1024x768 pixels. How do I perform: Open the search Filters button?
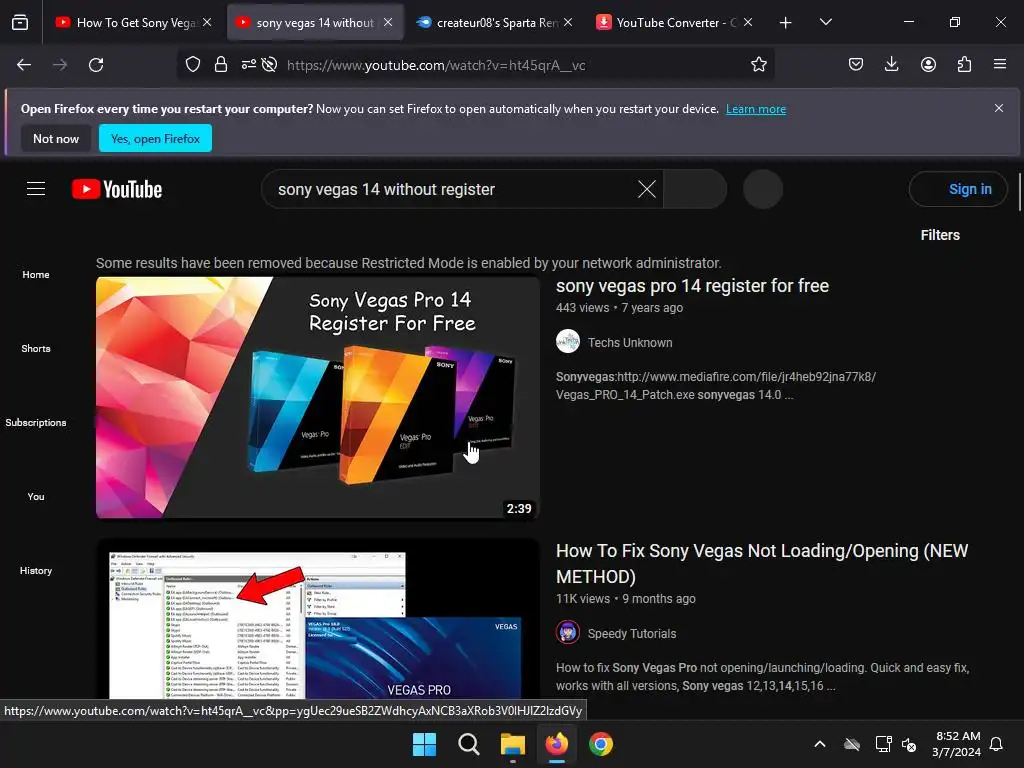coord(940,235)
